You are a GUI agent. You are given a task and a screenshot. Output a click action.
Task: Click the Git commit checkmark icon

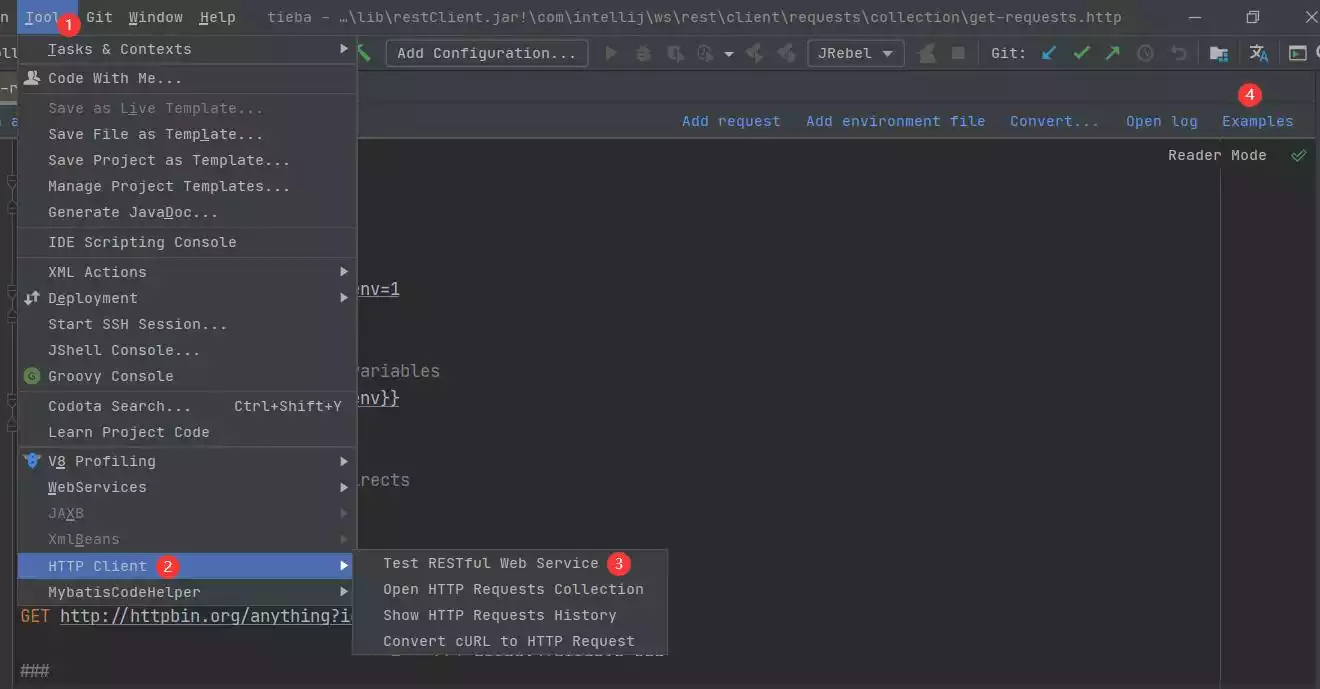pos(1081,53)
